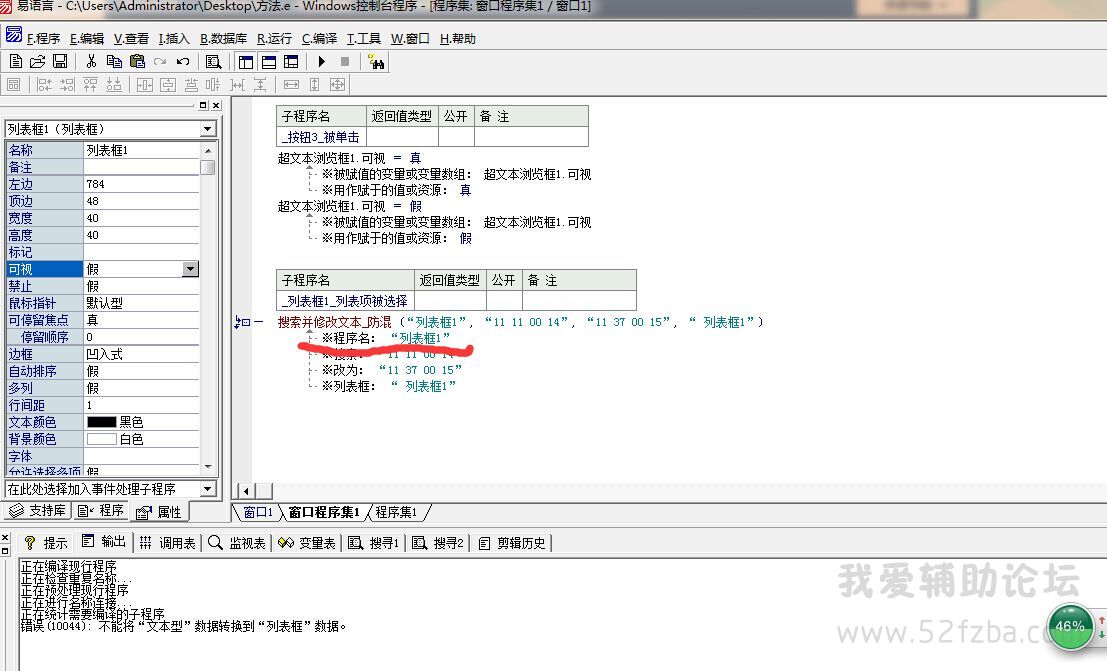Click the Open file folder icon
The height and width of the screenshot is (671, 1107).
38,61
